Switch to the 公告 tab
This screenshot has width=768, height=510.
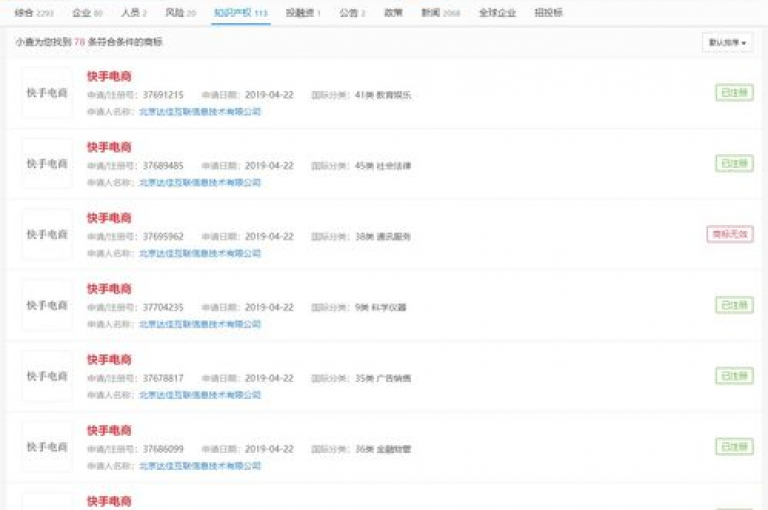(352, 13)
